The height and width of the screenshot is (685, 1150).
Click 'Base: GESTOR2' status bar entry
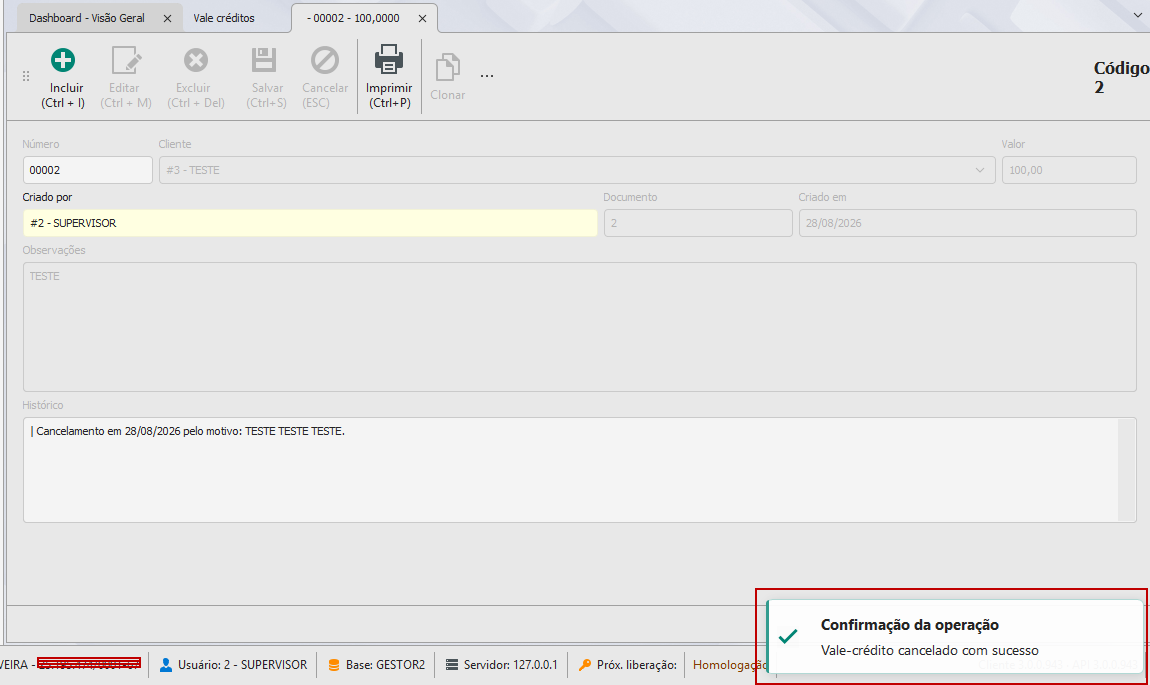pyautogui.click(x=385, y=665)
